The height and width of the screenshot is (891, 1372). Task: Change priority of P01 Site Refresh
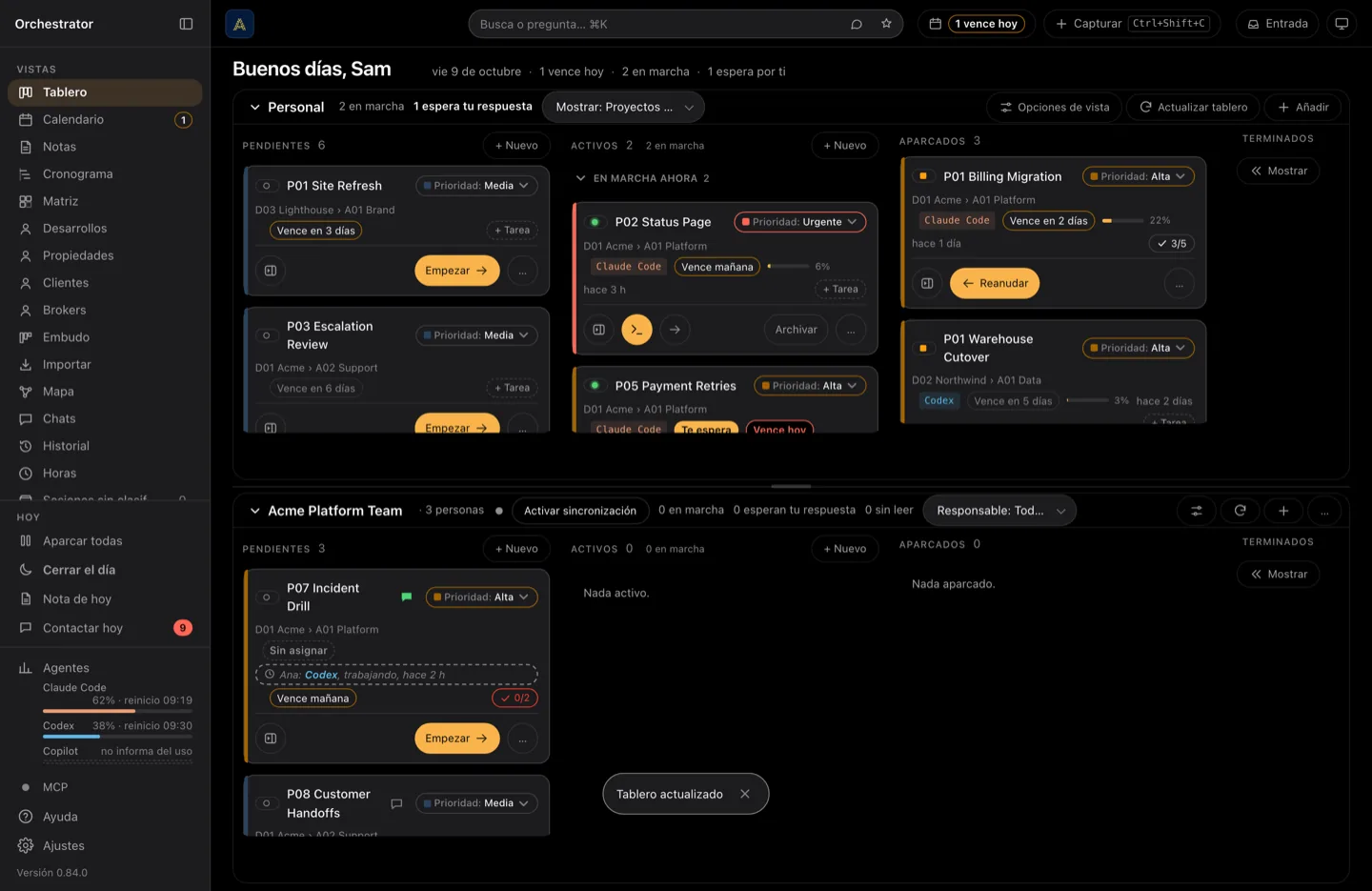tap(476, 186)
